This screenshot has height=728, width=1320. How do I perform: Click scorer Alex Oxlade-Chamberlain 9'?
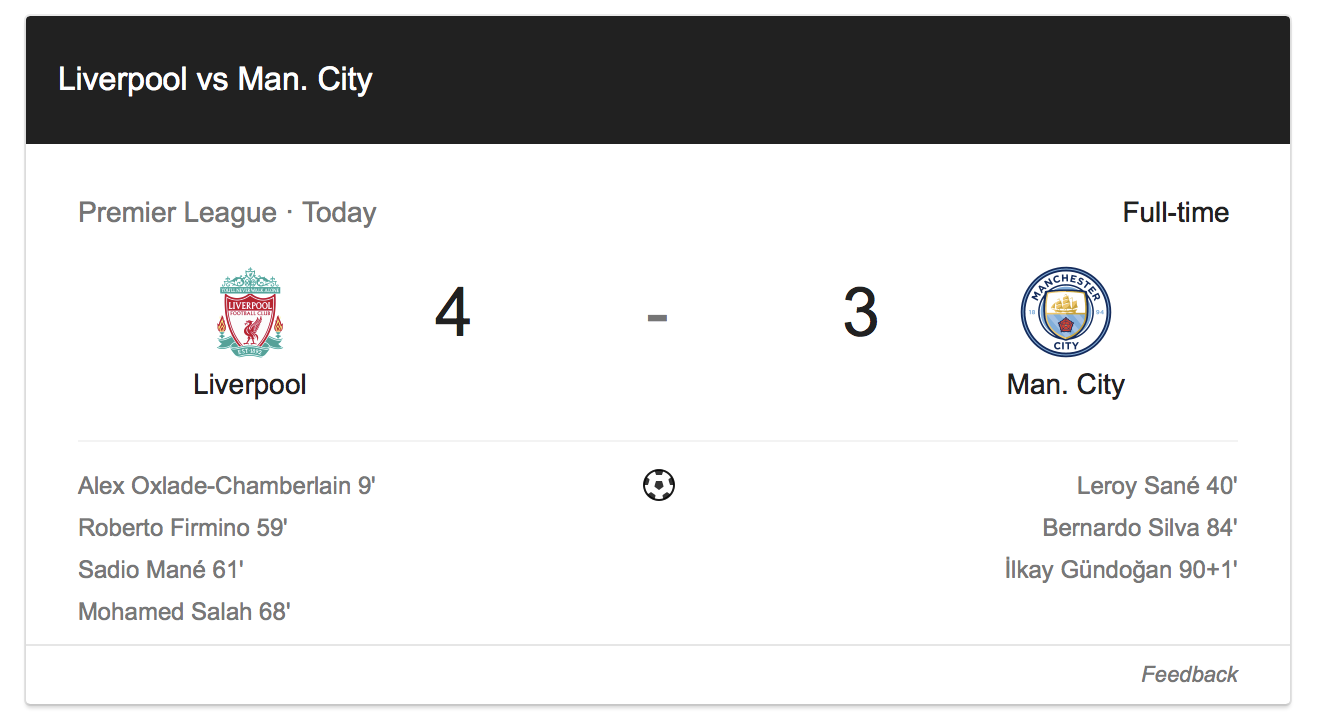[227, 486]
